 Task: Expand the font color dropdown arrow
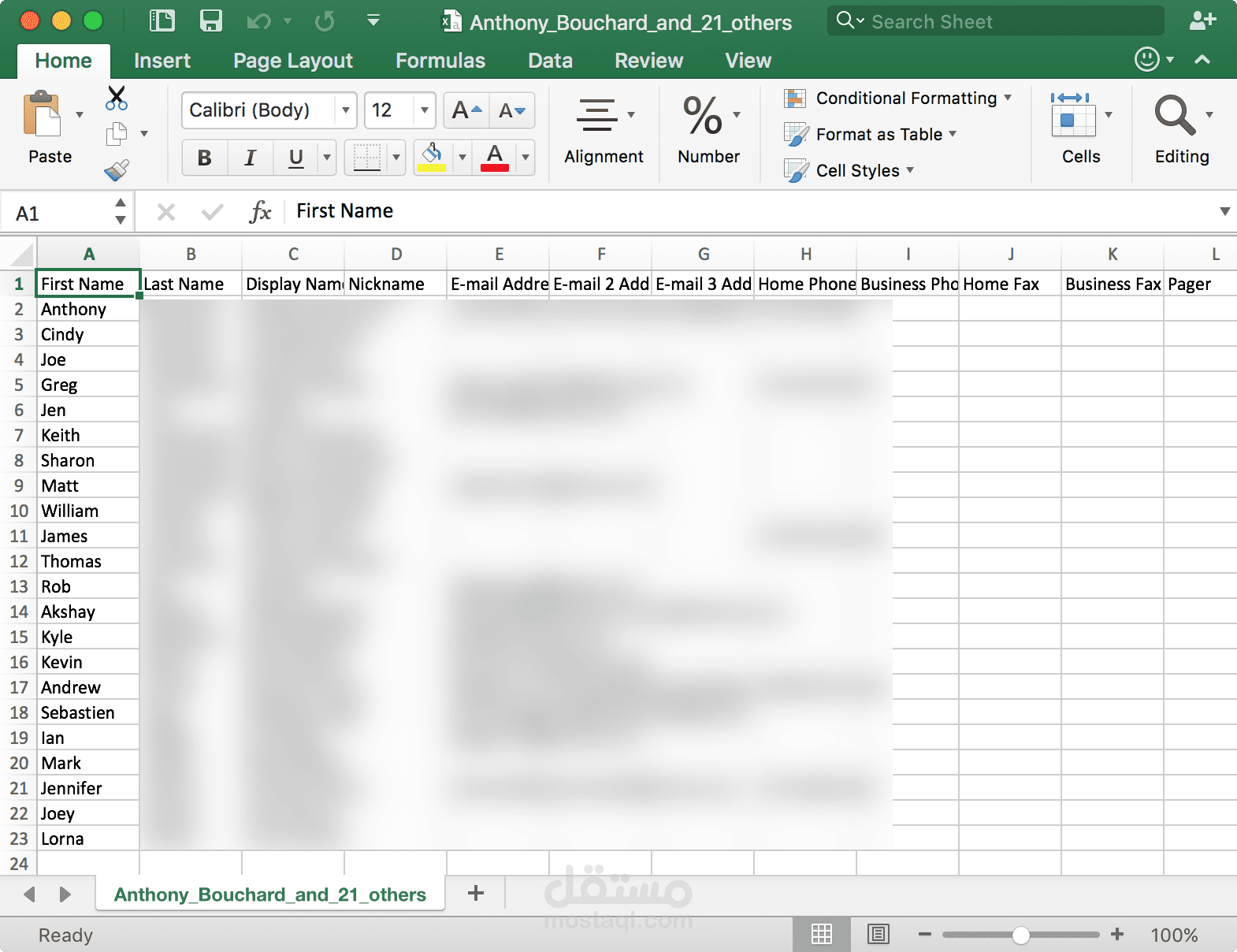526,158
